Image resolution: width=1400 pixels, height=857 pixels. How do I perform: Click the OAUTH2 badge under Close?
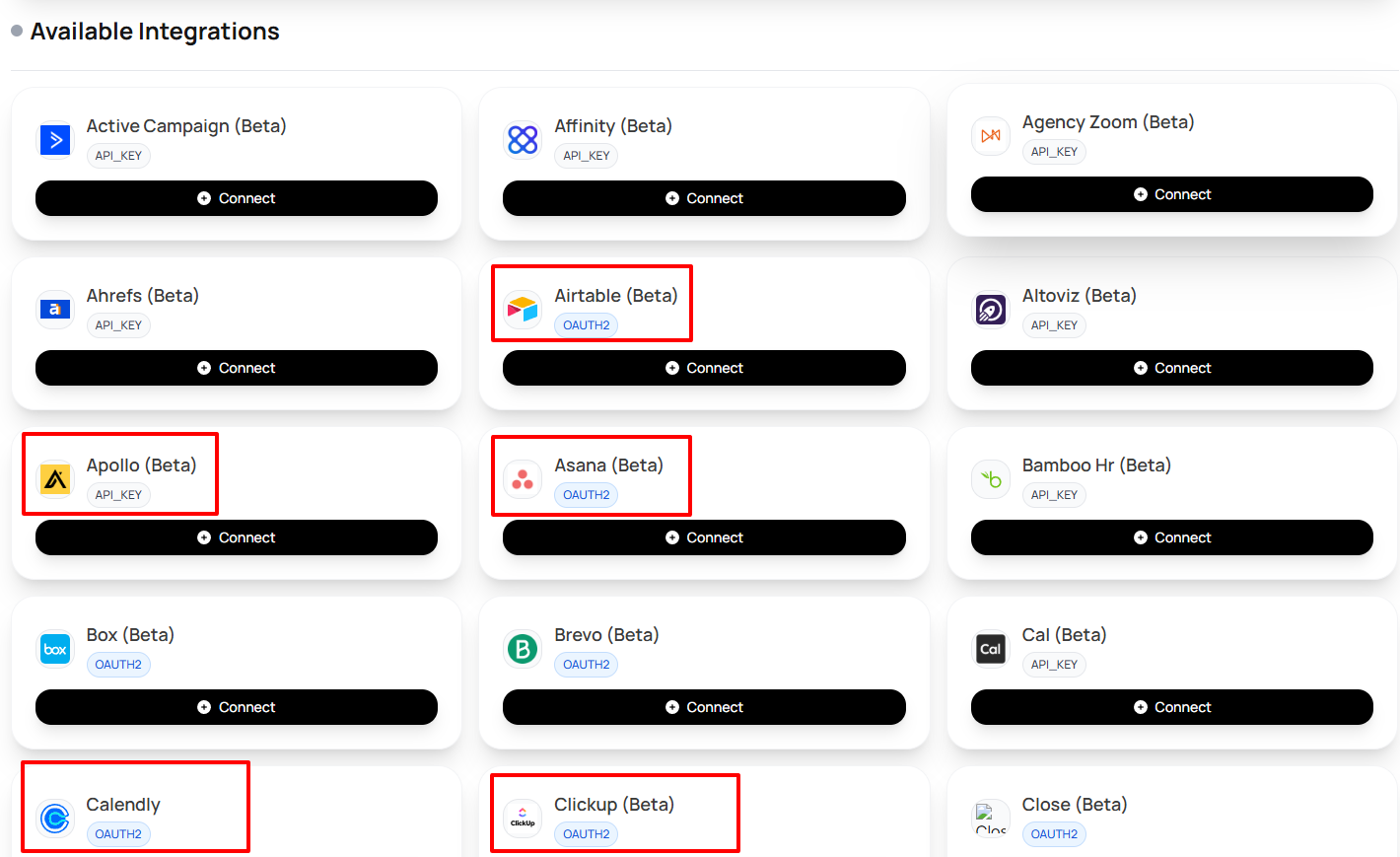(1054, 834)
